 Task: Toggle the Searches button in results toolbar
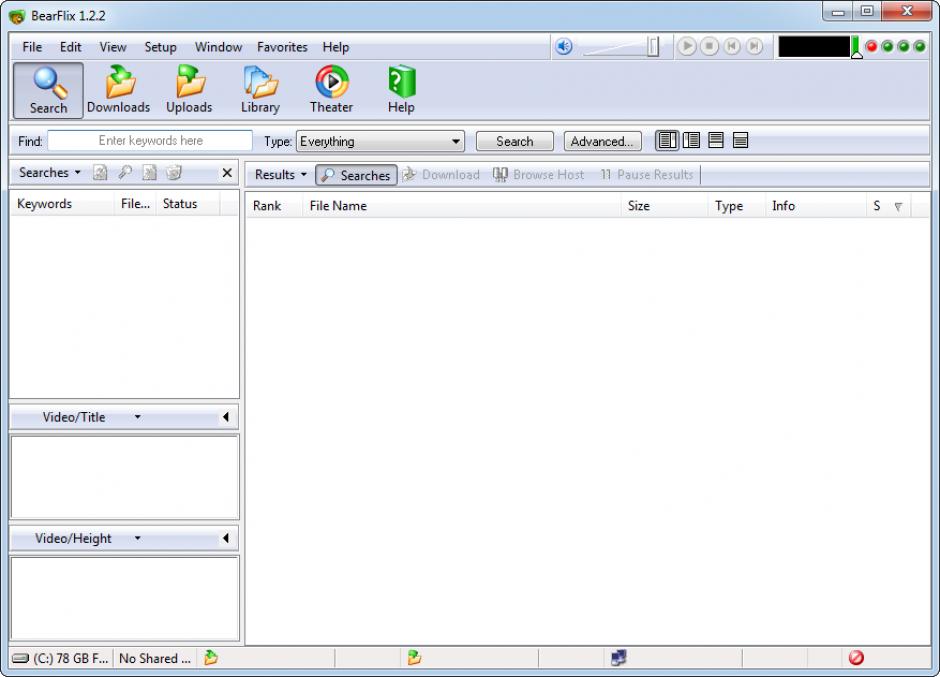click(x=356, y=175)
